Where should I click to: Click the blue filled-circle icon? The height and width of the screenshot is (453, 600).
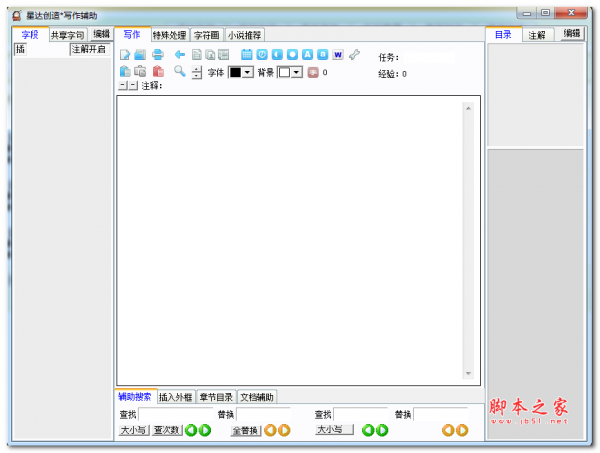[292, 55]
